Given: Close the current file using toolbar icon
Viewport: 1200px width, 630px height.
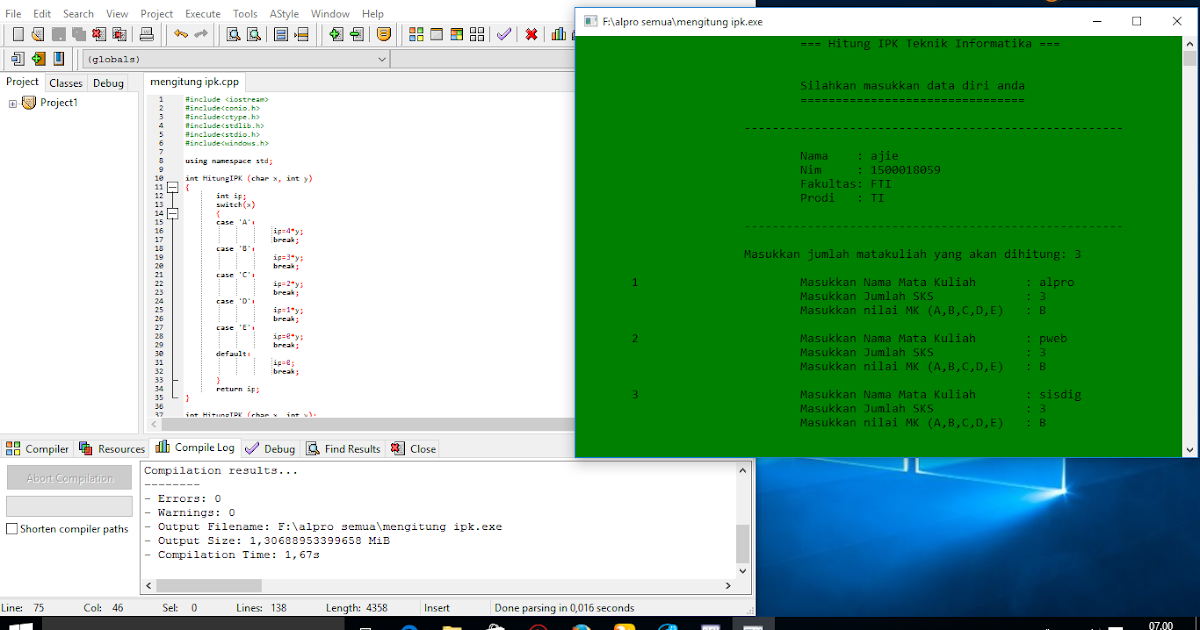Looking at the screenshot, I should [x=98, y=34].
